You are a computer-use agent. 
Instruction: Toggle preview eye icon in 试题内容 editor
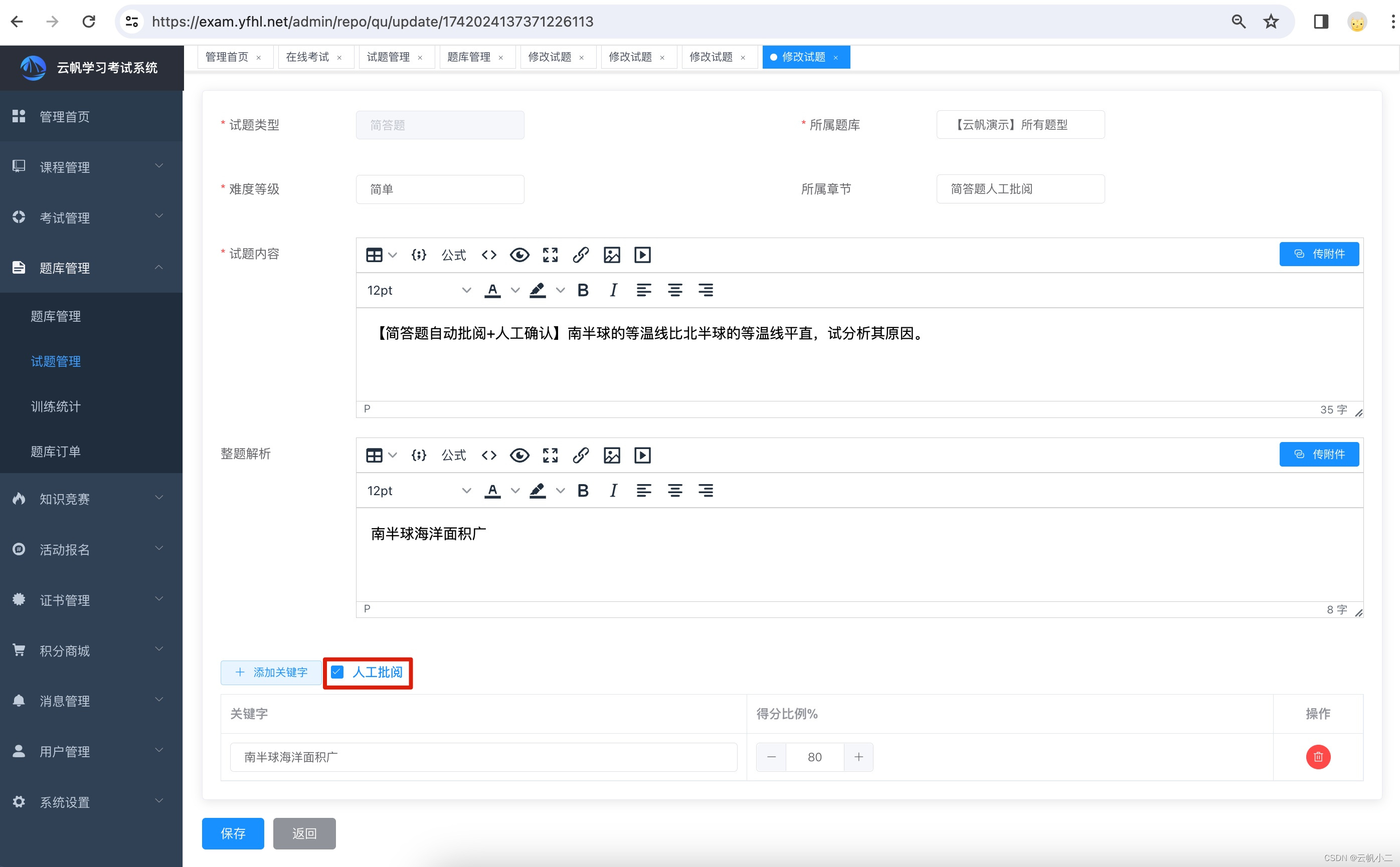[519, 255]
